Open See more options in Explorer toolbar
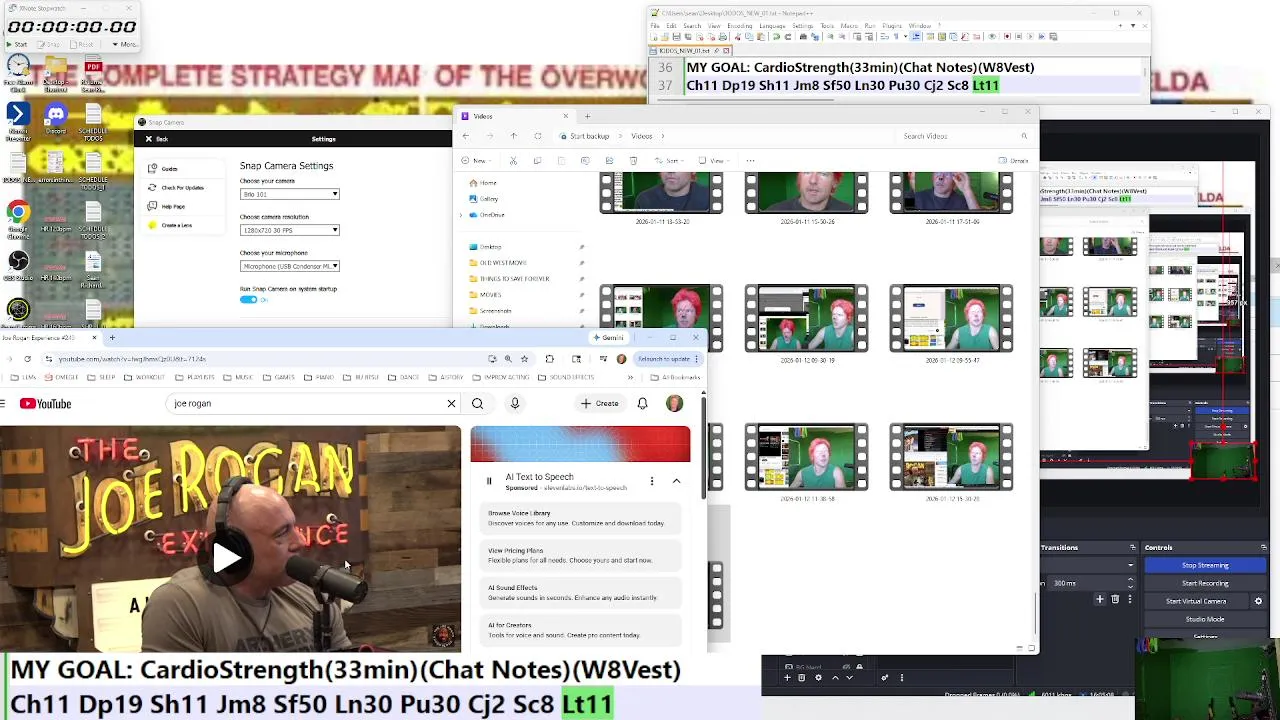Screen dimensions: 1280x720 (x=750, y=161)
